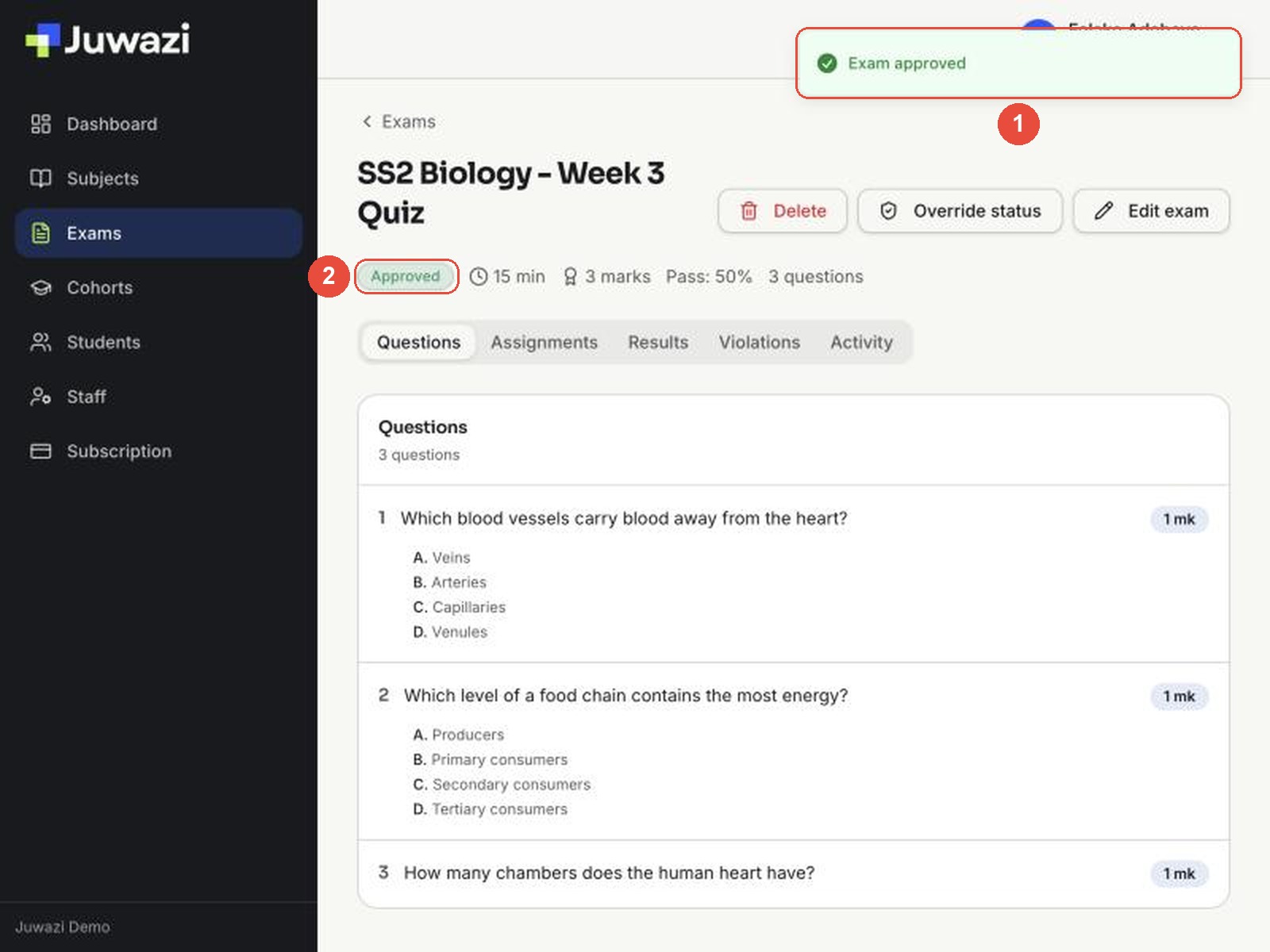This screenshot has height=952, width=1270.
Task: Click the Approved status badge
Action: click(x=406, y=276)
